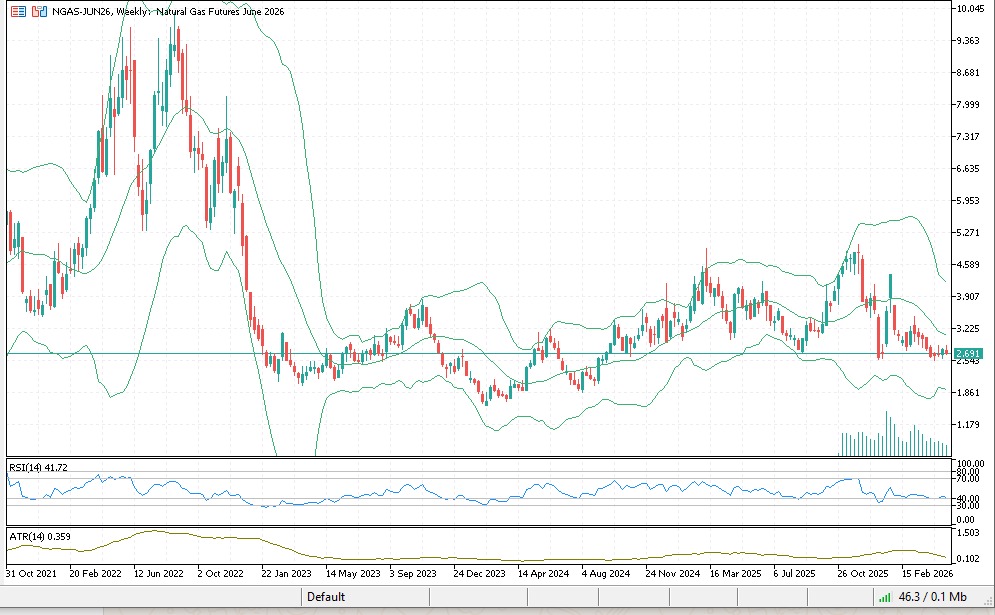Click the 14 May 2023 date label
The image size is (995, 615).
pyautogui.click(x=353, y=574)
